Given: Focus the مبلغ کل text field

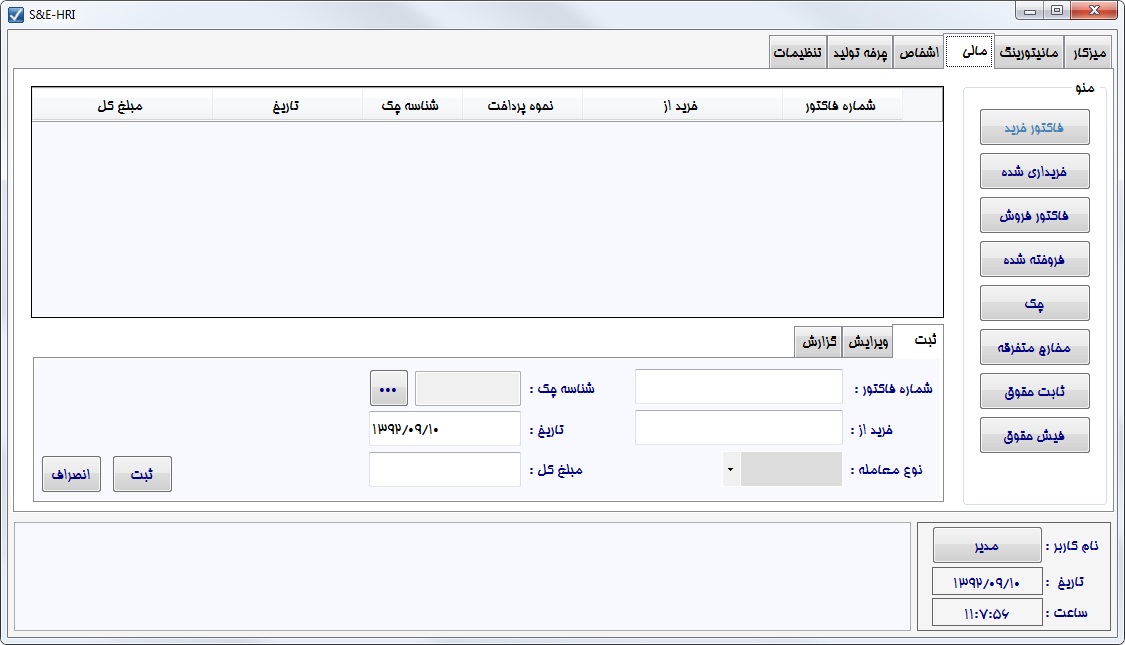Looking at the screenshot, I should [x=445, y=469].
